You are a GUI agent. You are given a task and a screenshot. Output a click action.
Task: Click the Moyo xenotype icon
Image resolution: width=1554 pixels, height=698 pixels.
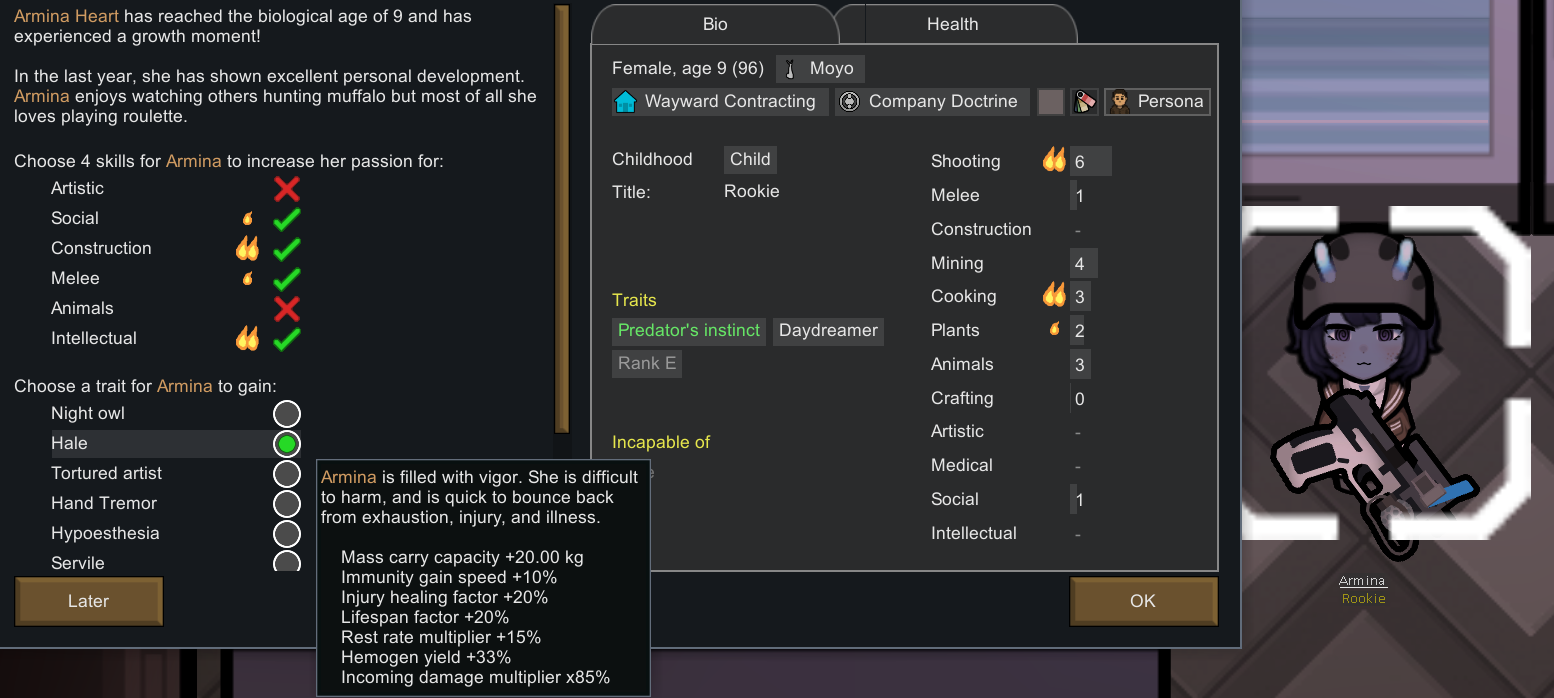(x=790, y=69)
